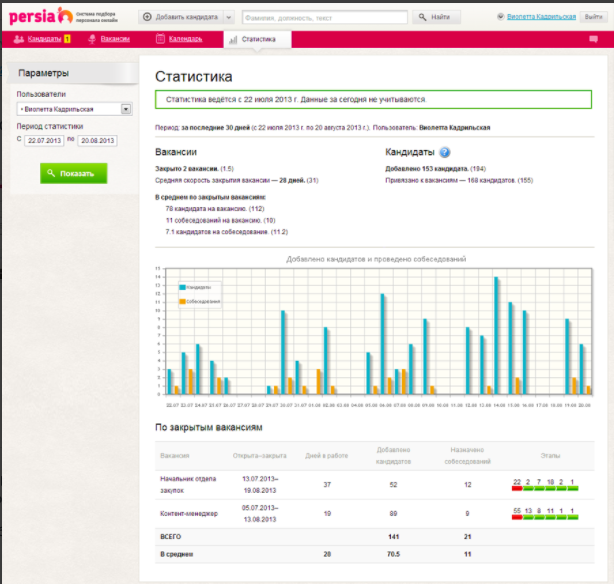Expand the Добавить кандидата dropdown arrow
This screenshot has width=614, height=584.
[x=228, y=17]
